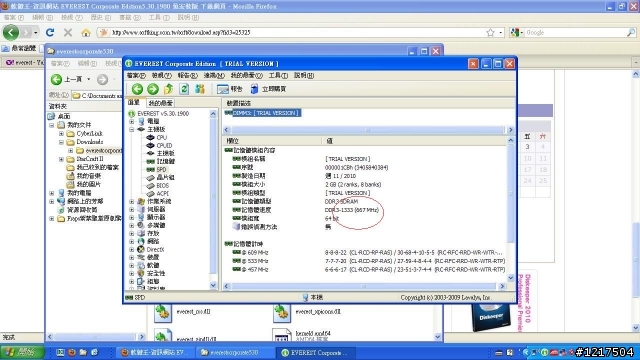Switch to 我的最愛 favorites tab in EVEREST

click(160, 103)
